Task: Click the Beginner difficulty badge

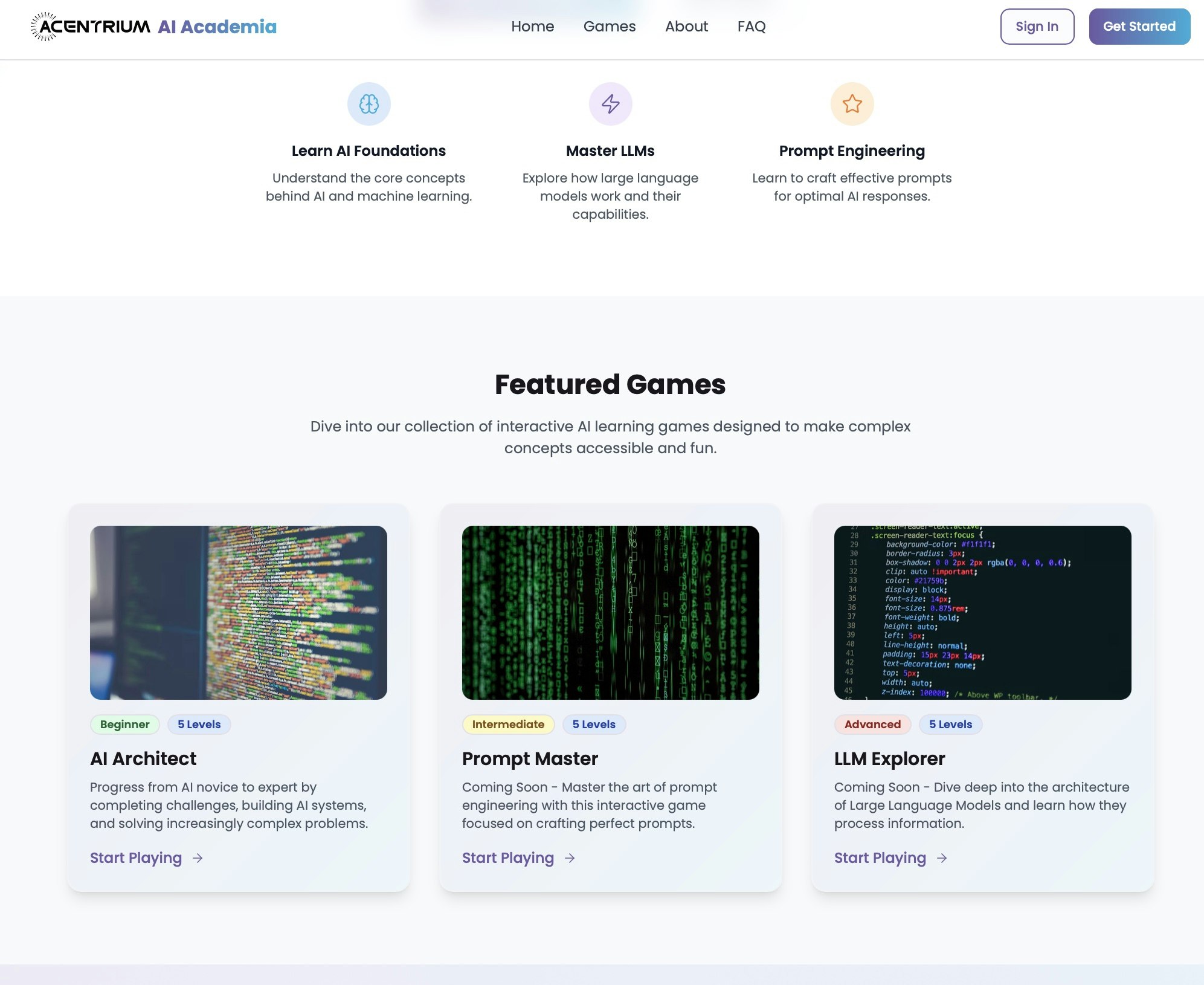Action: [x=124, y=724]
